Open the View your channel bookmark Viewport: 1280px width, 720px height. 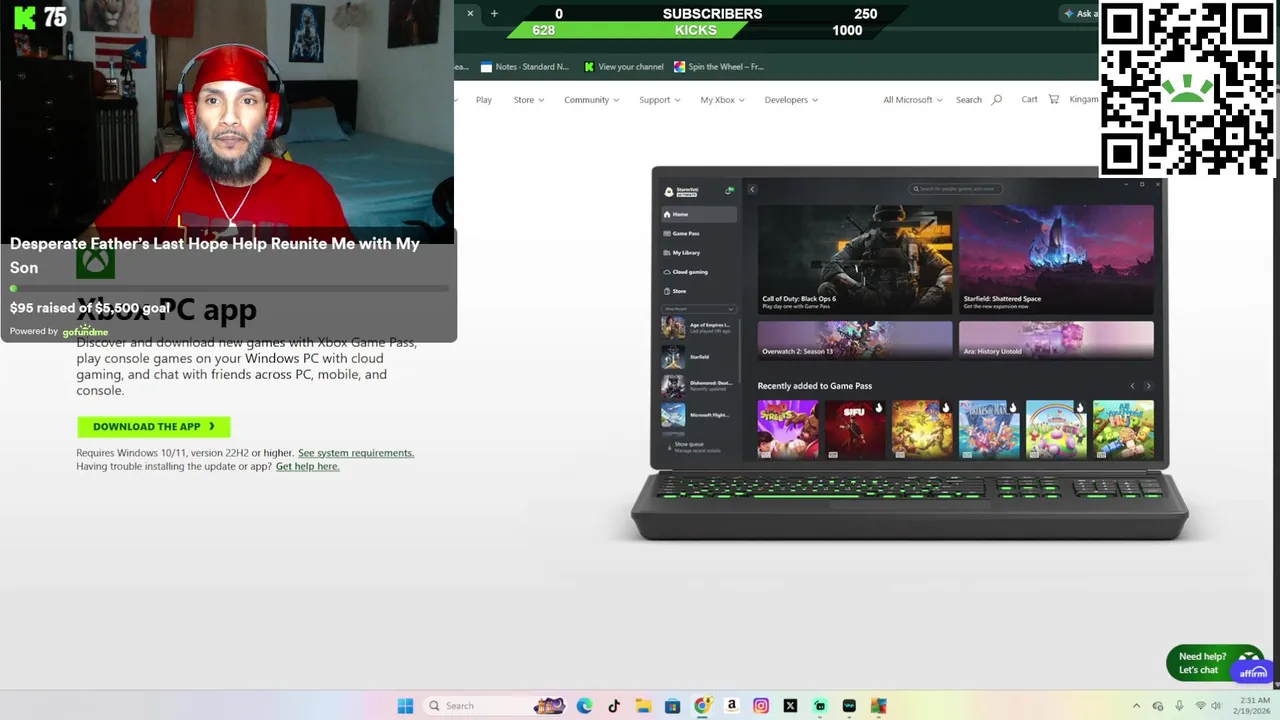[x=624, y=67]
